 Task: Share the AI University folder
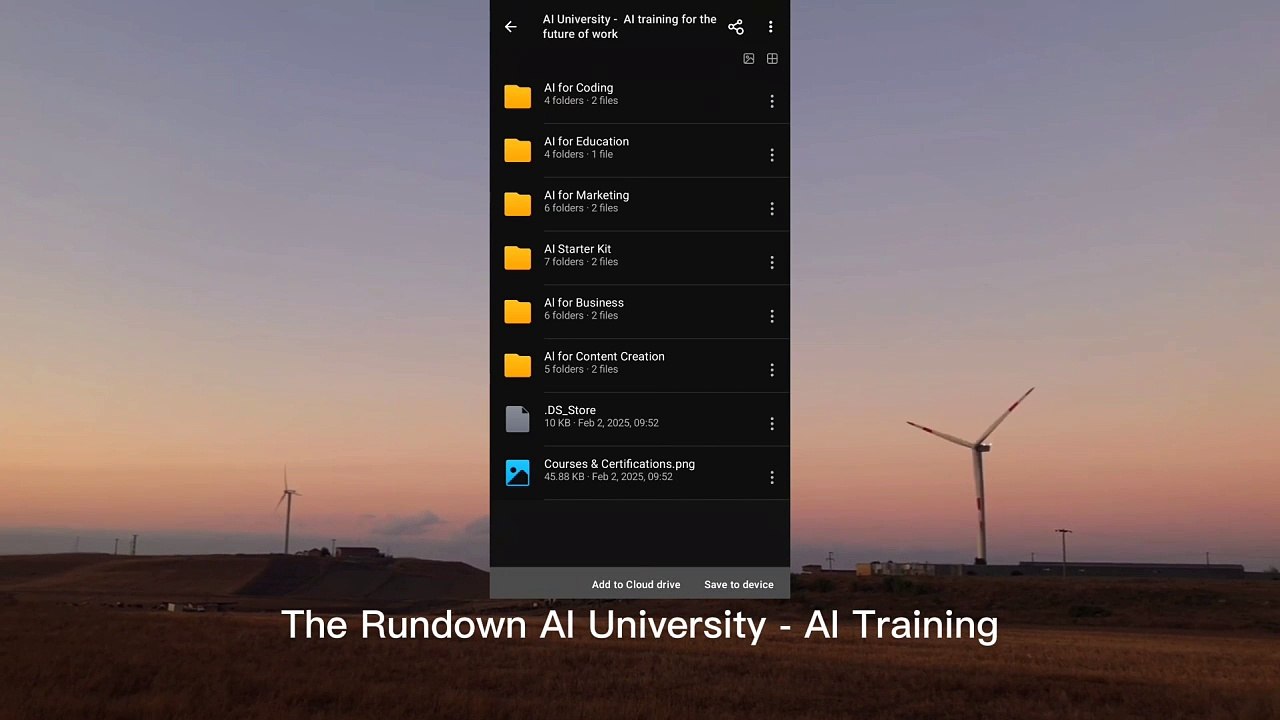pos(736,27)
